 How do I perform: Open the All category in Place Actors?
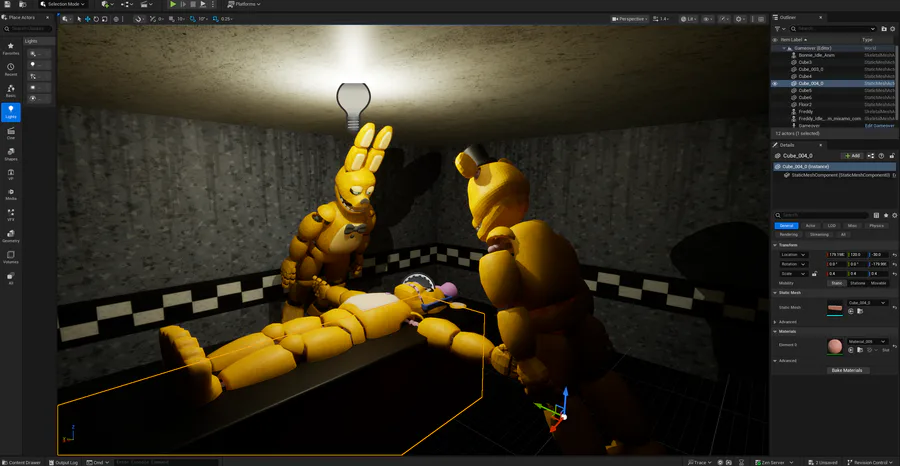[x=10, y=278]
